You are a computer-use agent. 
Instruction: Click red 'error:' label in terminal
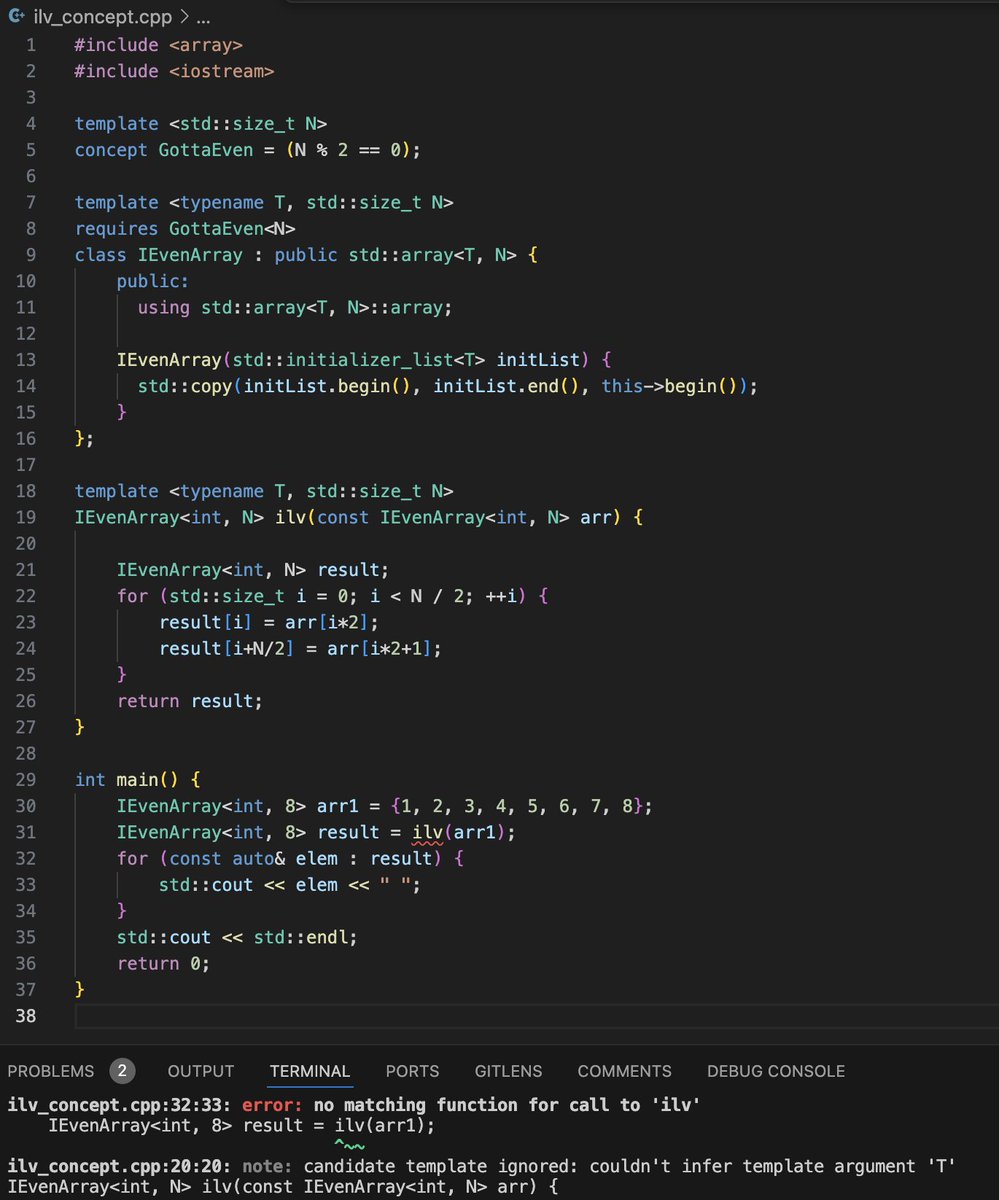(x=273, y=1105)
